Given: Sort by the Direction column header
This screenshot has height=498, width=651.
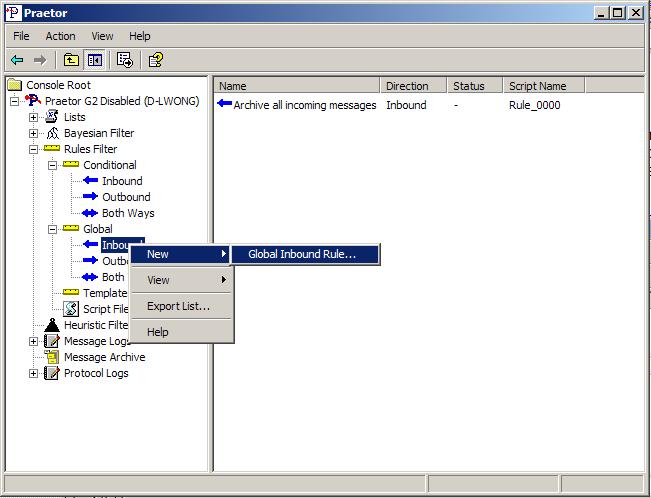Looking at the screenshot, I should pos(414,86).
